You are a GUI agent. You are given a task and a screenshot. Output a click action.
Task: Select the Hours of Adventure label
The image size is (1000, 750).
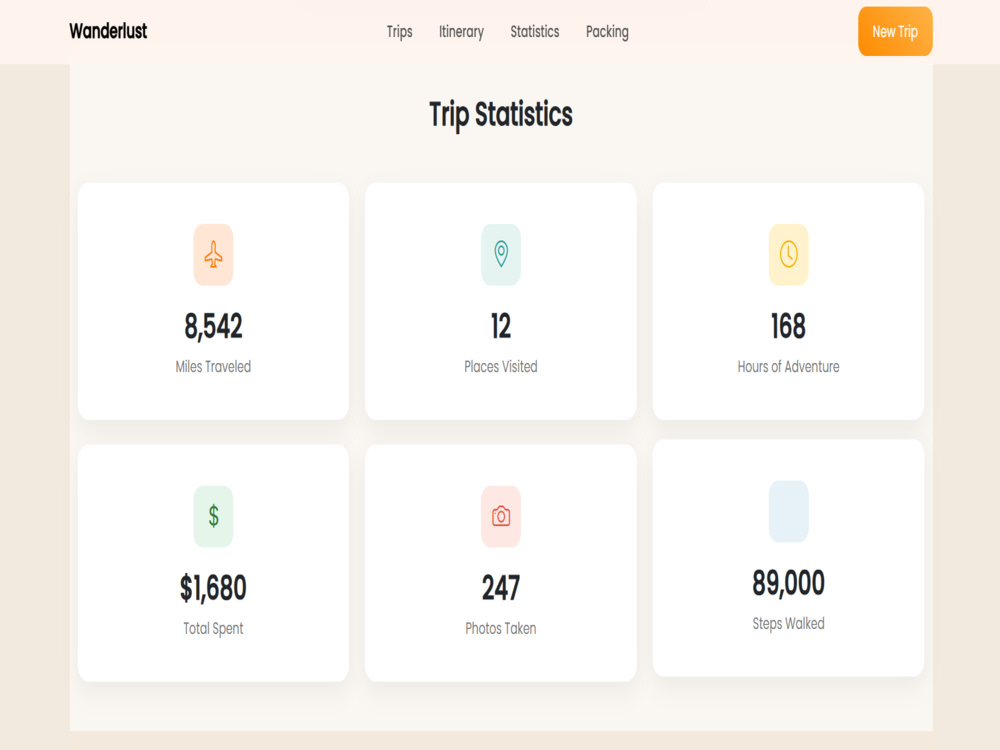click(788, 367)
